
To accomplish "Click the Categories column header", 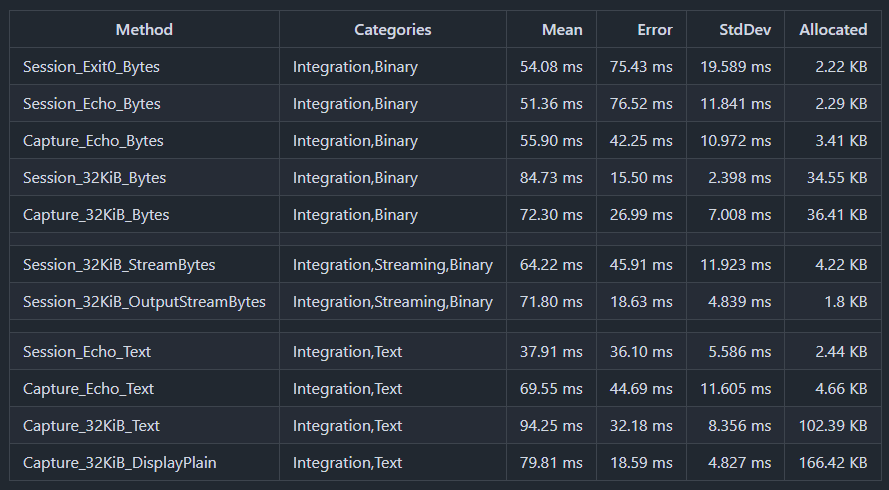I will [392, 29].
